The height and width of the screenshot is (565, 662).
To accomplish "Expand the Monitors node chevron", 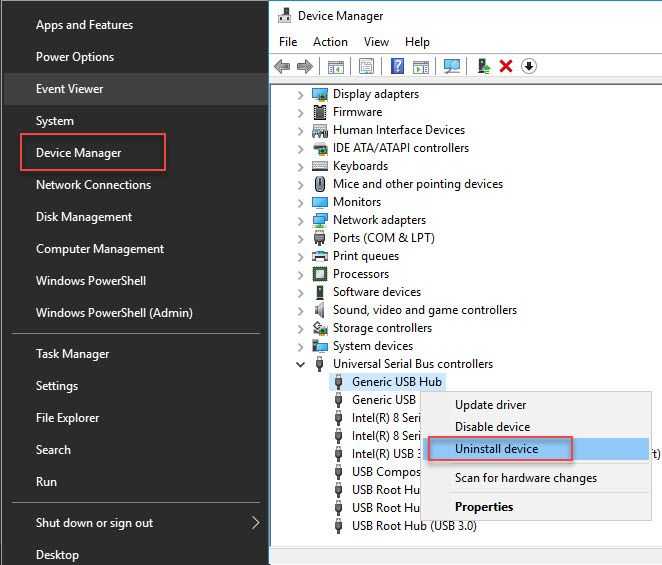I will click(x=300, y=203).
